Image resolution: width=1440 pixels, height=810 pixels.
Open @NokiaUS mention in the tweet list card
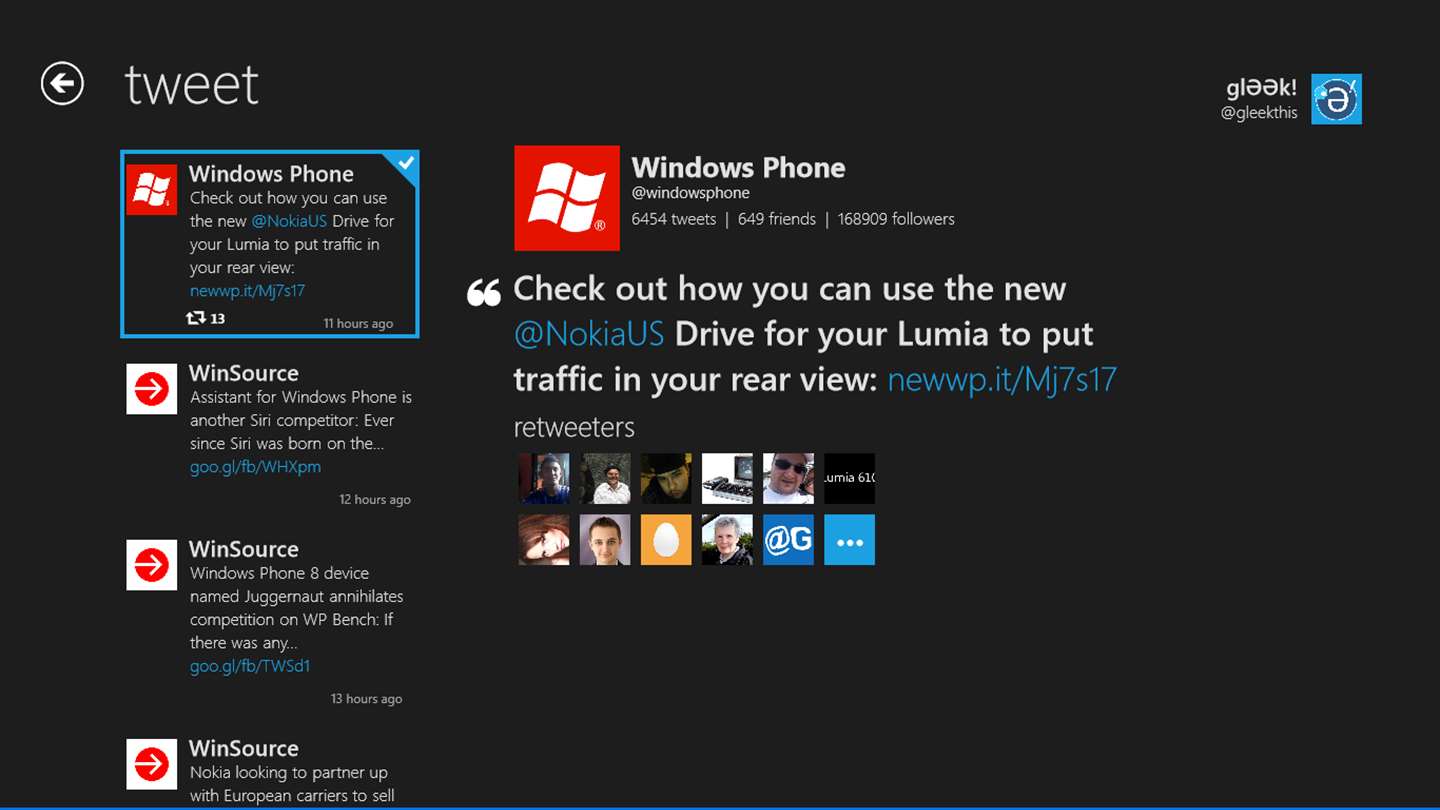[289, 221]
